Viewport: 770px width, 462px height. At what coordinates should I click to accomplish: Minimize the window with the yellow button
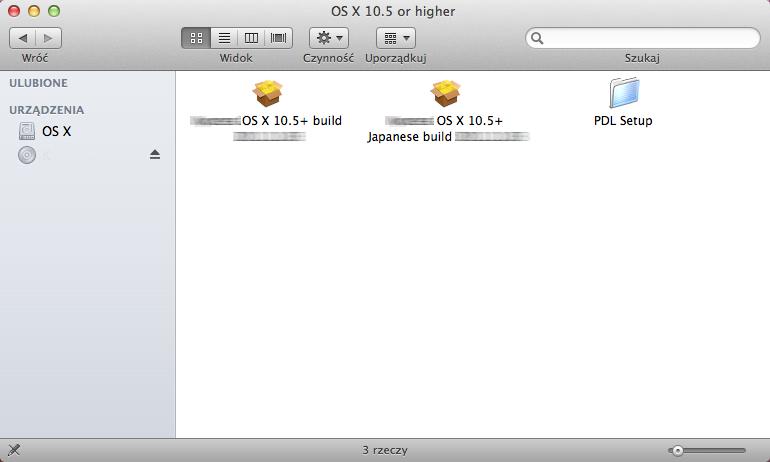click(34, 11)
